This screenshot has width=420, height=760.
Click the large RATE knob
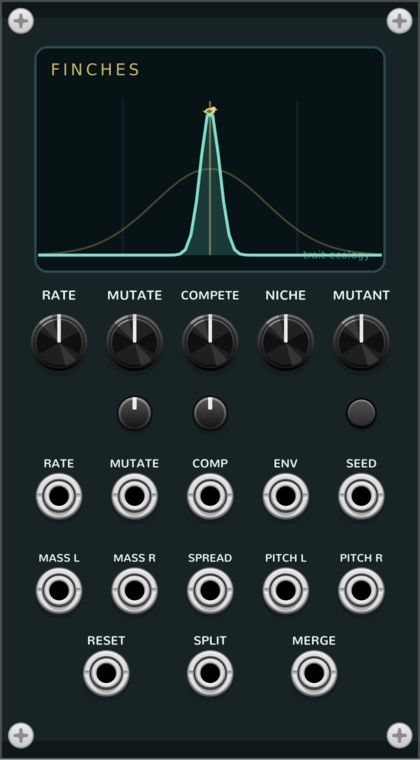tap(59, 342)
